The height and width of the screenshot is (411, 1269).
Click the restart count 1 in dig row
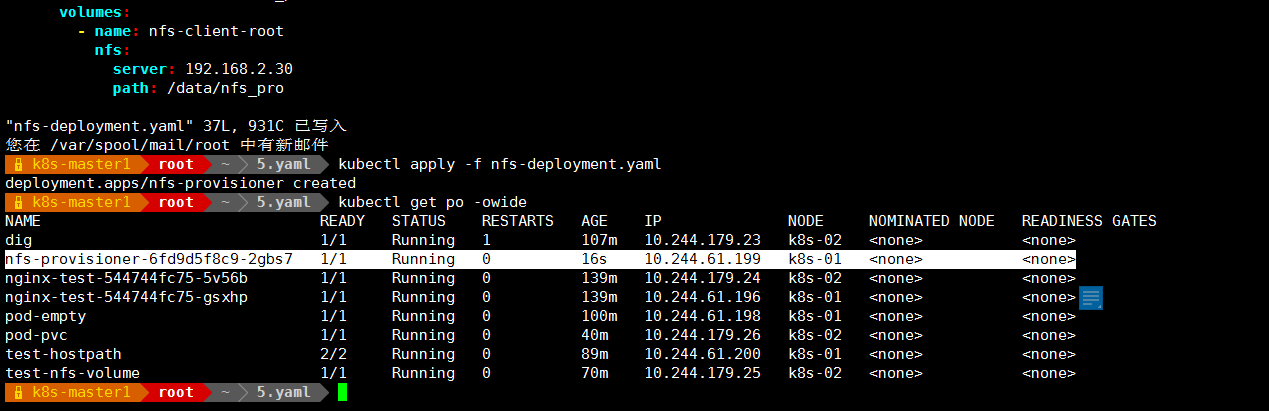coord(486,240)
